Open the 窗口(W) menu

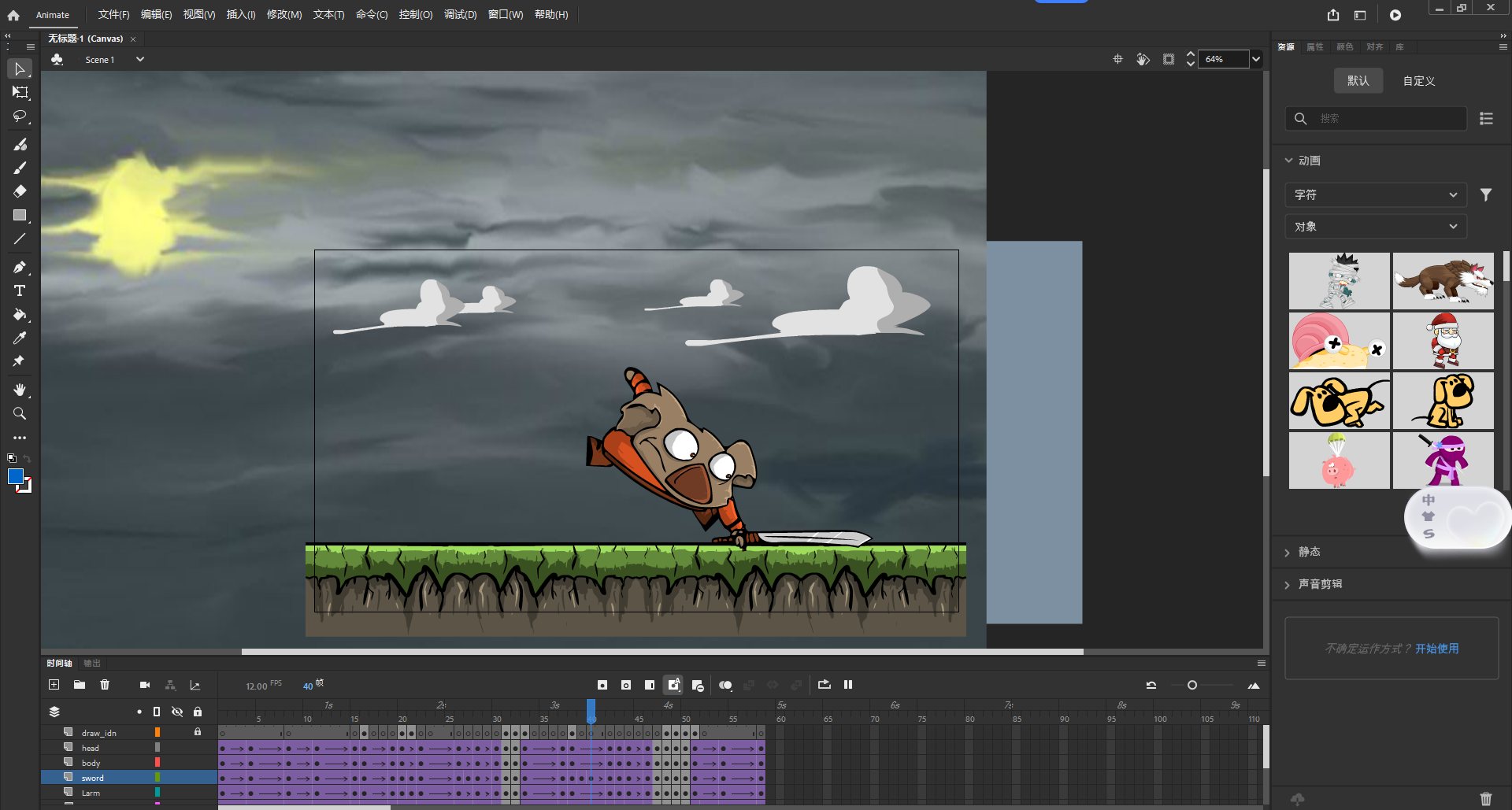click(x=506, y=14)
